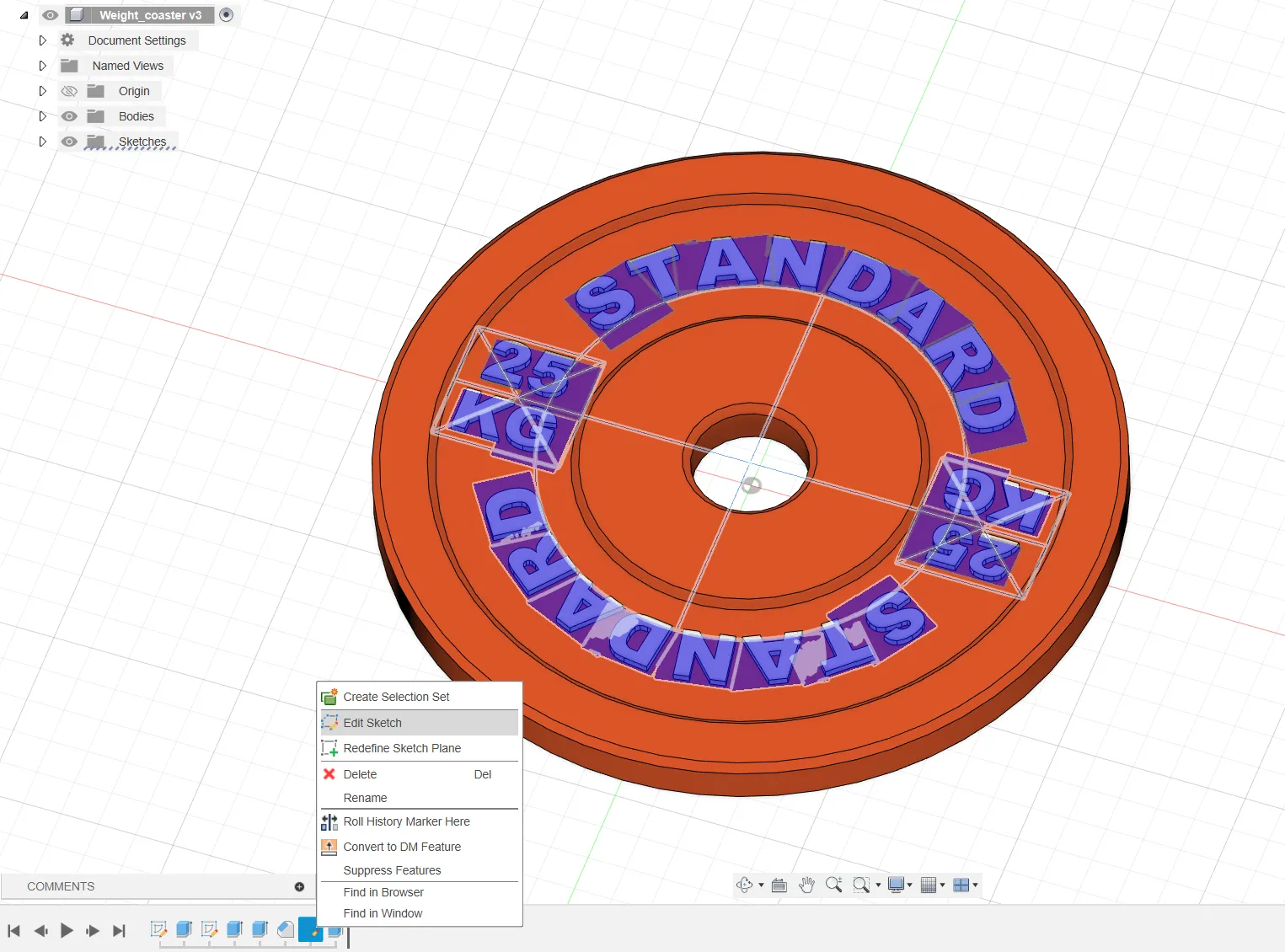Jump to the timeline beginning
The width and height of the screenshot is (1285, 952).
click(x=13, y=931)
